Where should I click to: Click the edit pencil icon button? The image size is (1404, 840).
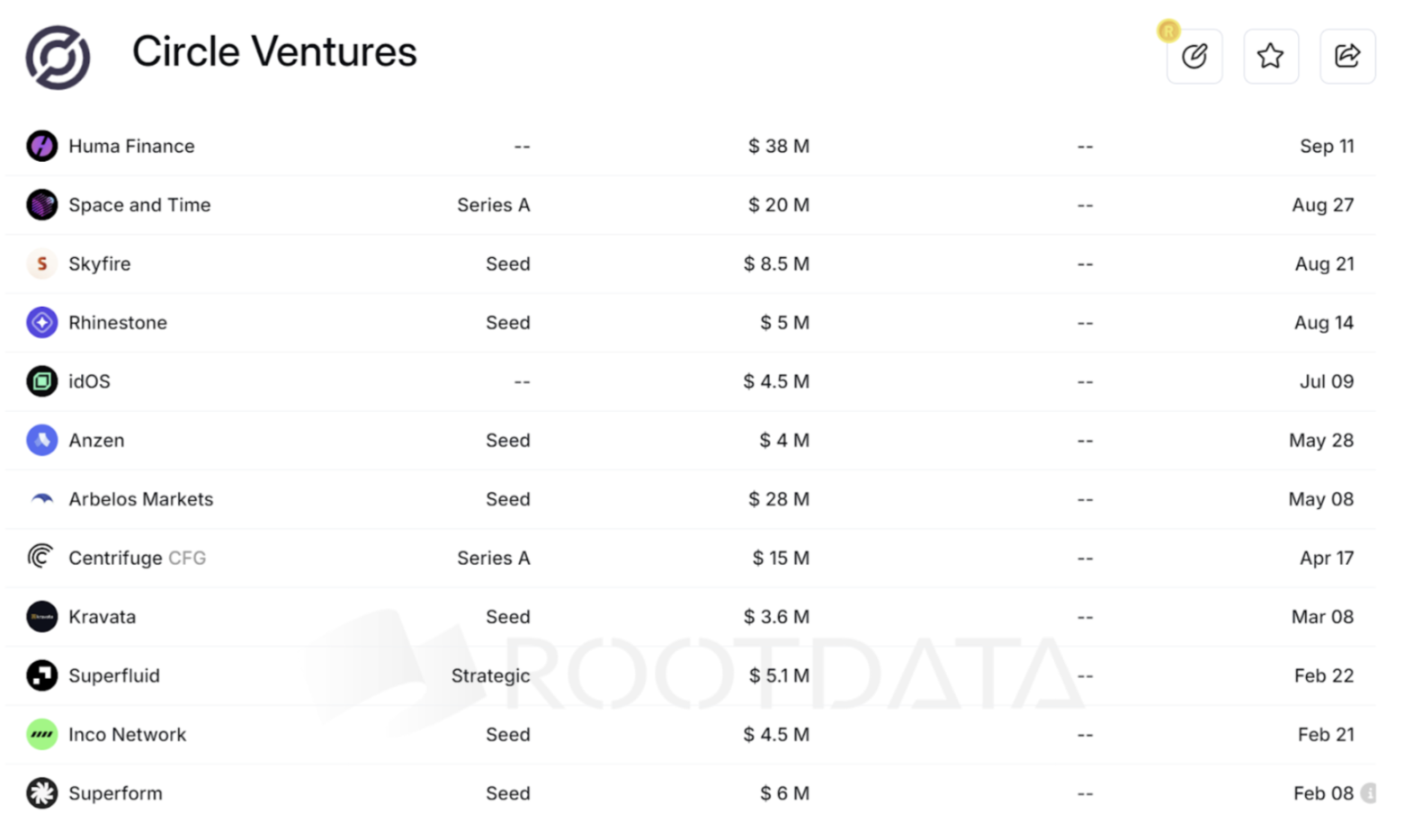pyautogui.click(x=1194, y=57)
